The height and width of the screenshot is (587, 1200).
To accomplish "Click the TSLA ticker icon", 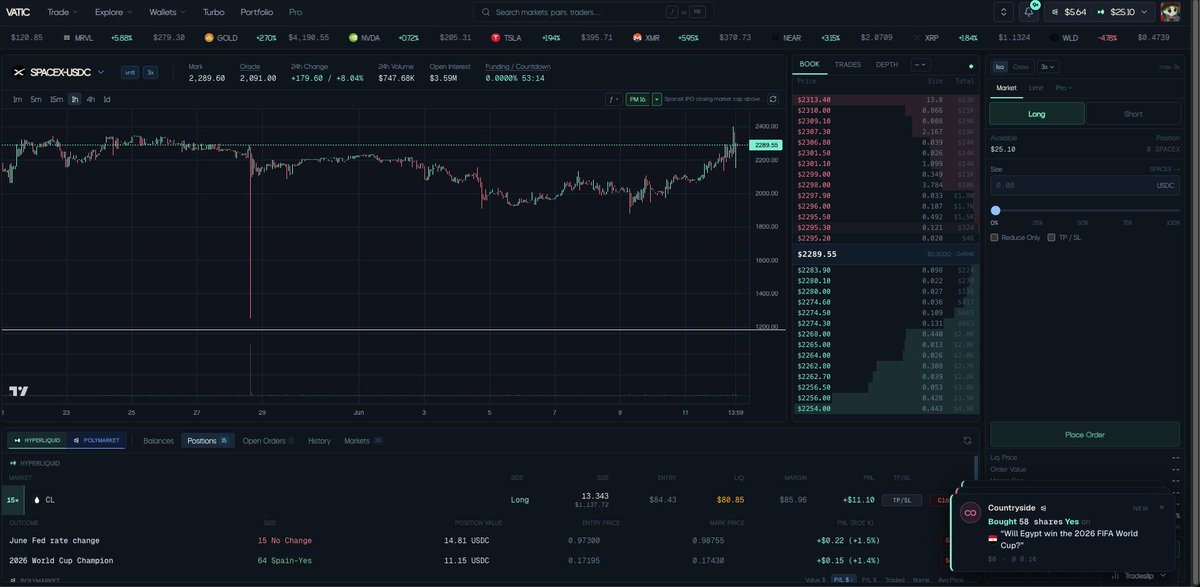I will point(496,37).
